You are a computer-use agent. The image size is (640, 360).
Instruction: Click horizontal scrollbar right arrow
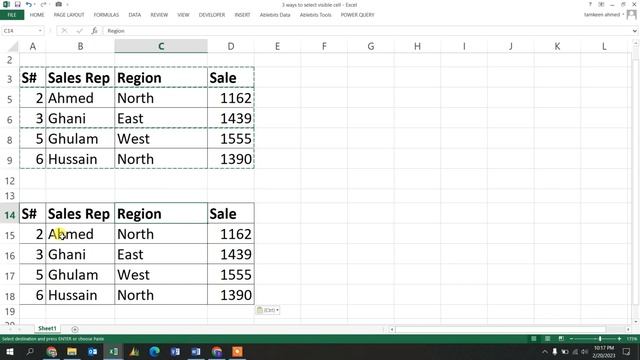click(628, 329)
